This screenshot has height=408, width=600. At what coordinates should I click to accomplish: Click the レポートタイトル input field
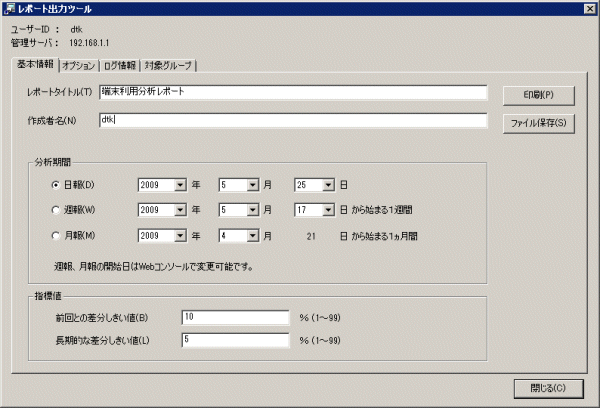pos(293,92)
